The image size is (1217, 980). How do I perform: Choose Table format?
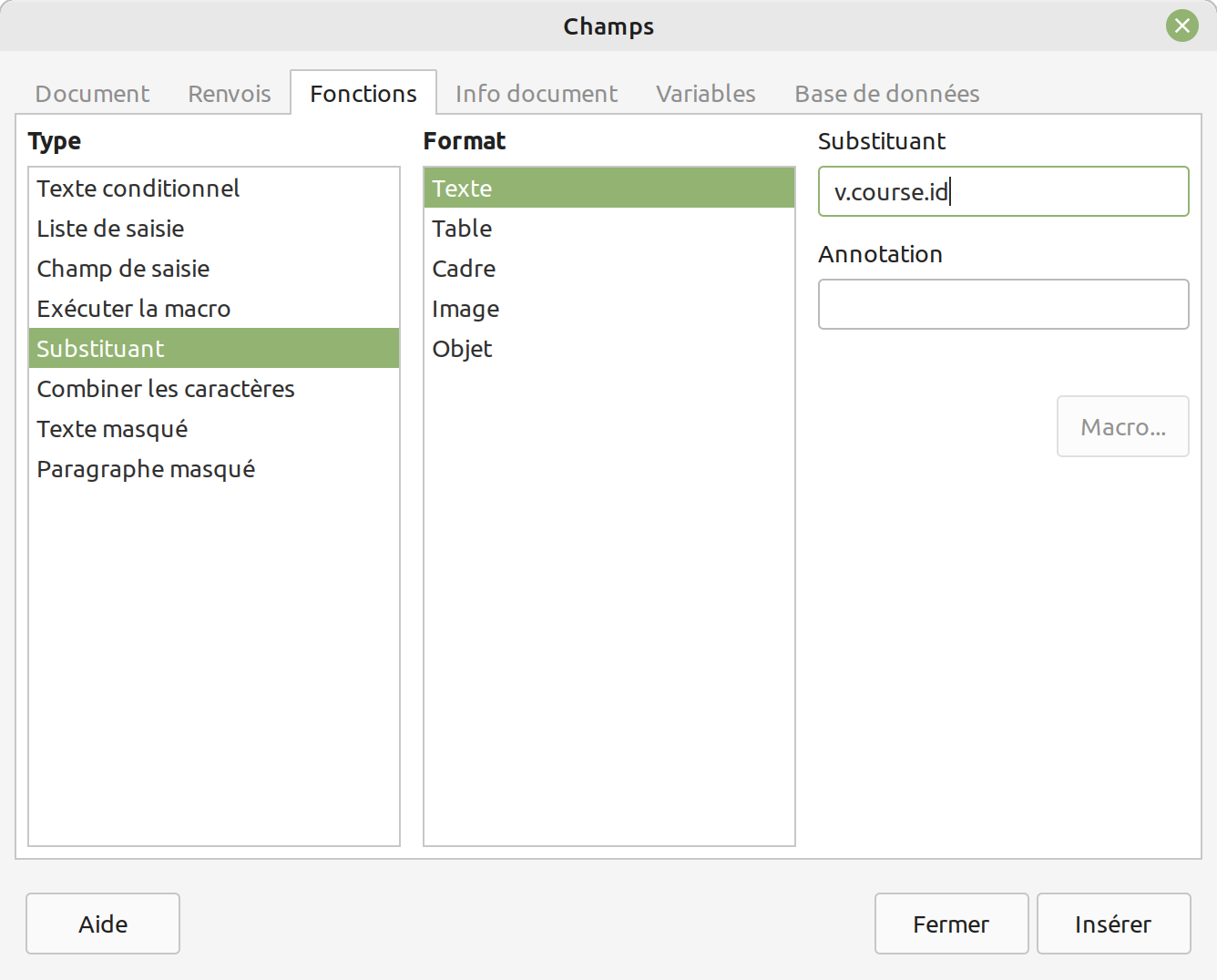pyautogui.click(x=462, y=229)
